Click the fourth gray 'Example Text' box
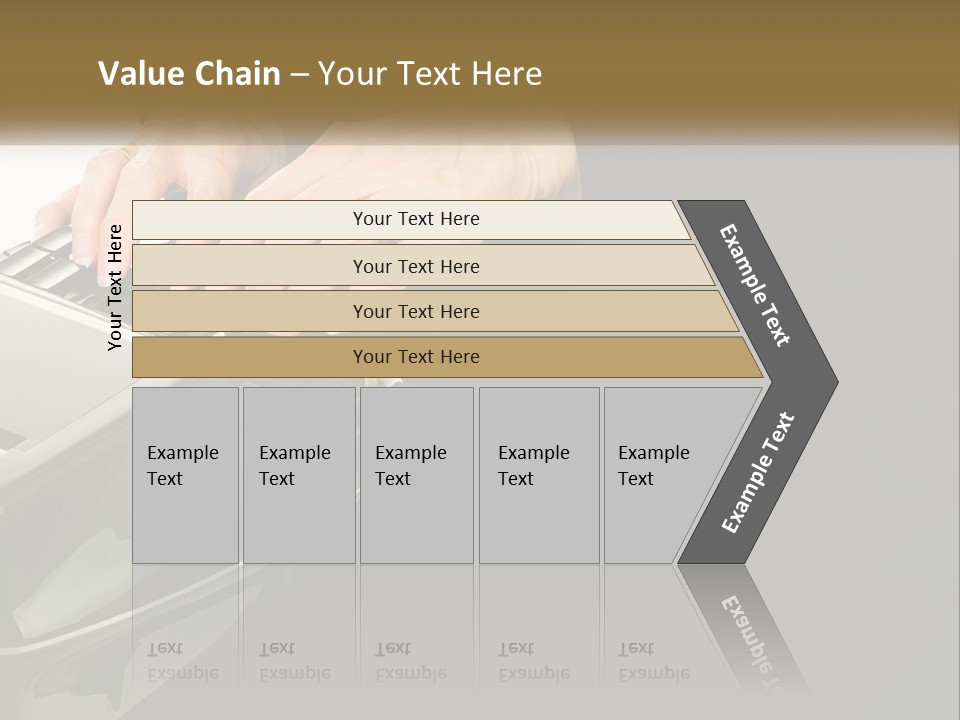The width and height of the screenshot is (960, 720). (x=539, y=475)
